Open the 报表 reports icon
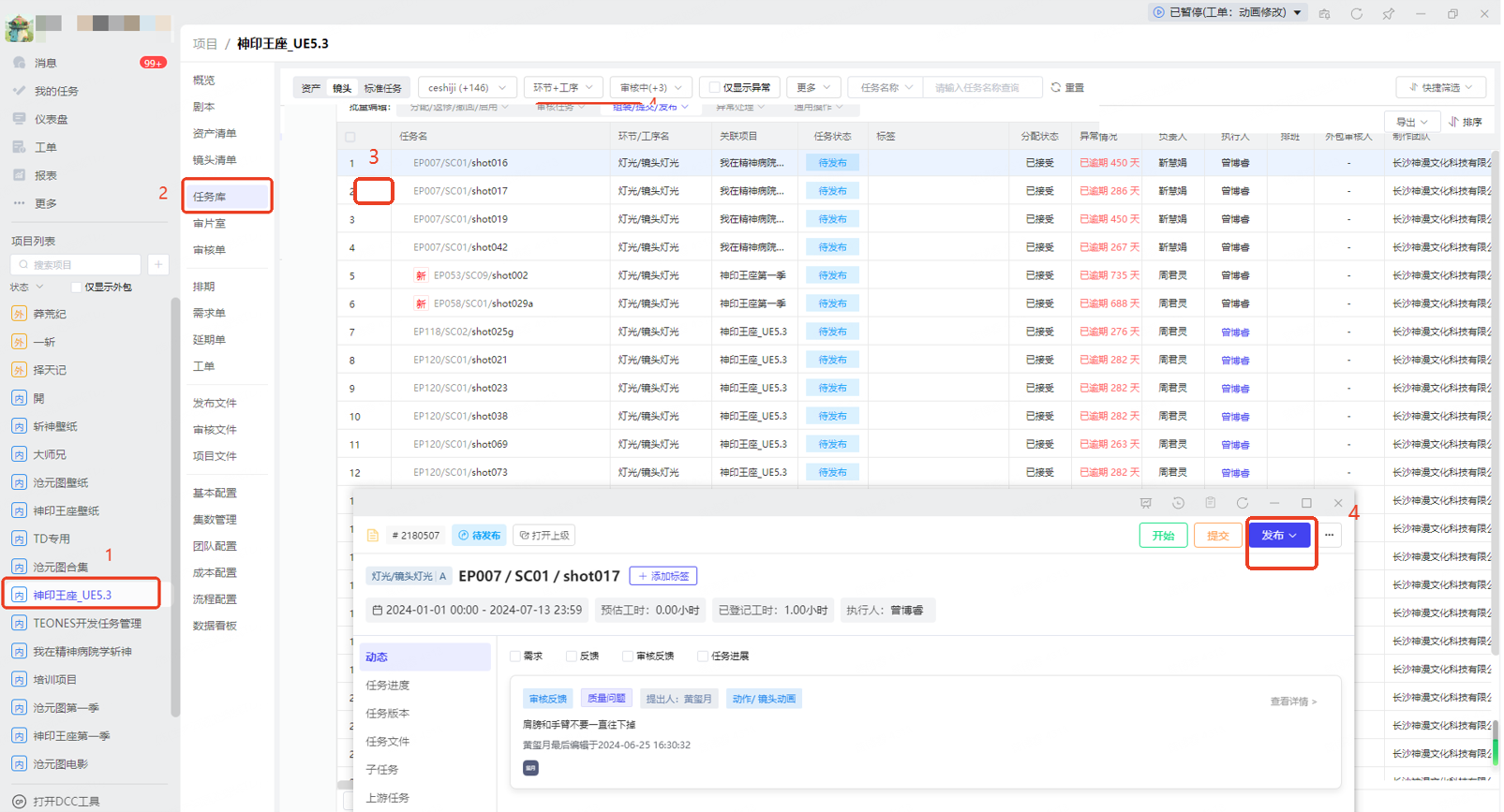This screenshot has height=812, width=1504. [x=20, y=175]
